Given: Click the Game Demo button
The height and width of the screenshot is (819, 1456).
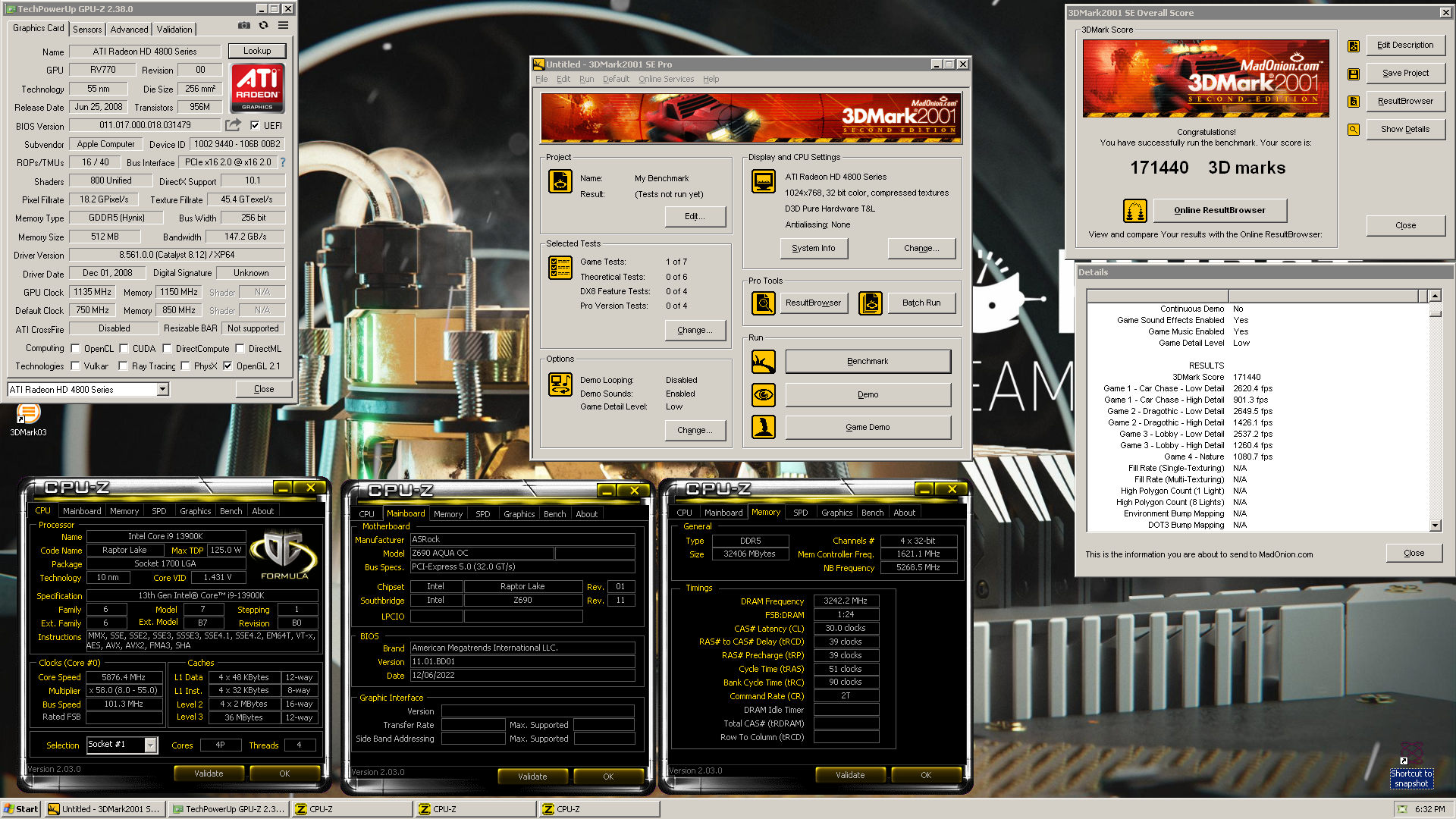Looking at the screenshot, I should 868,428.
